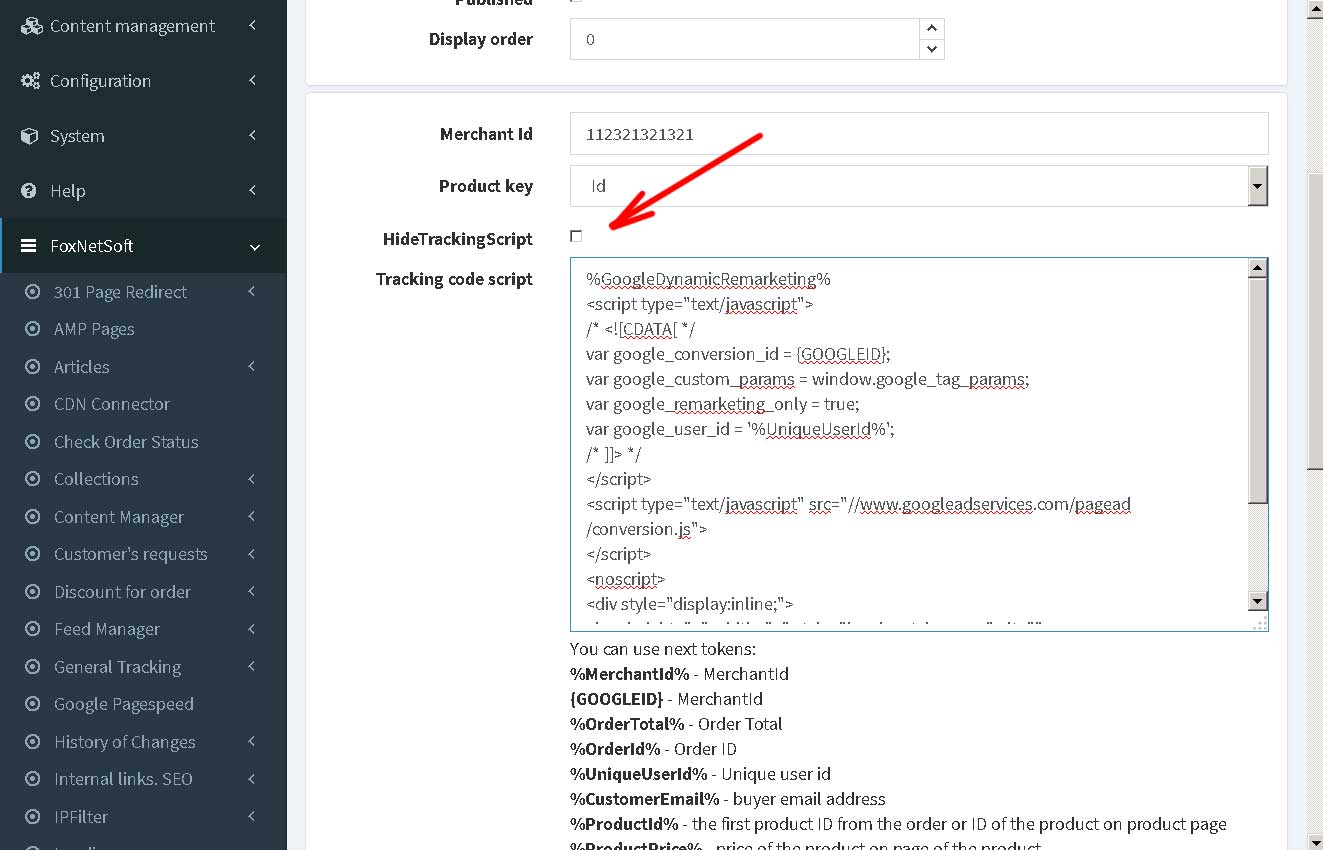Expand the Content management chevron
1323x850 pixels.
(x=252, y=25)
